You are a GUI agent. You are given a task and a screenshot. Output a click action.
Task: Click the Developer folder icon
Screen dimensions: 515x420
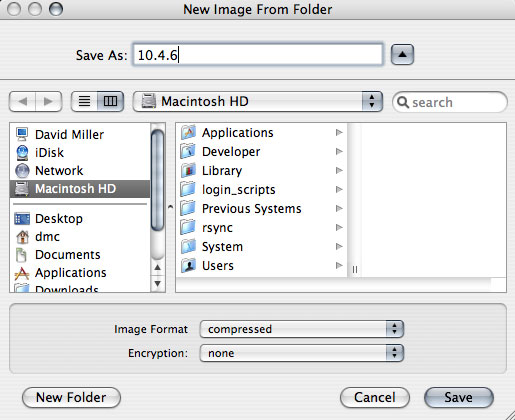pos(188,151)
